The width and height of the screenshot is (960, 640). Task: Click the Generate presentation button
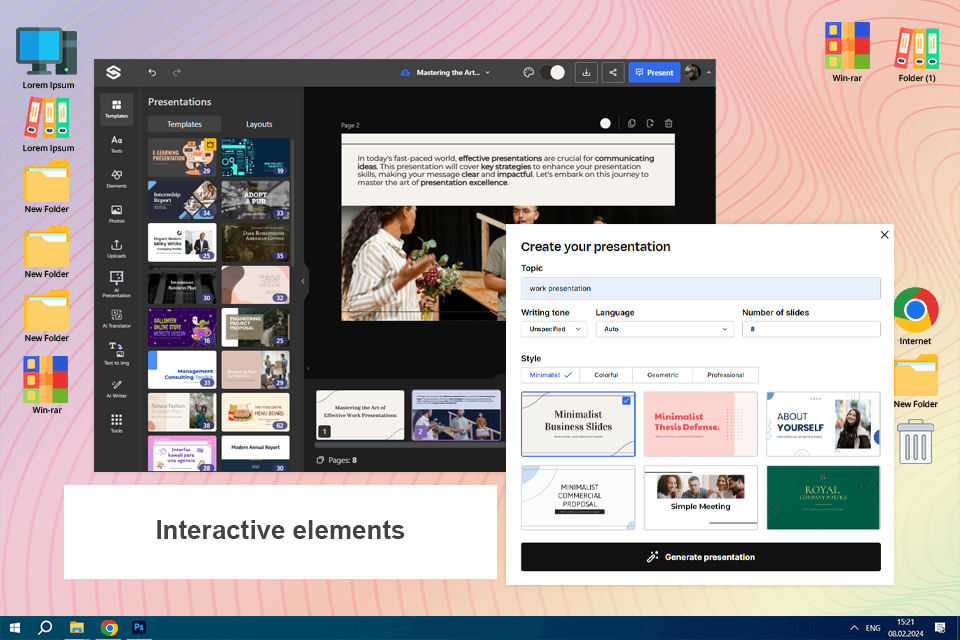click(x=700, y=557)
